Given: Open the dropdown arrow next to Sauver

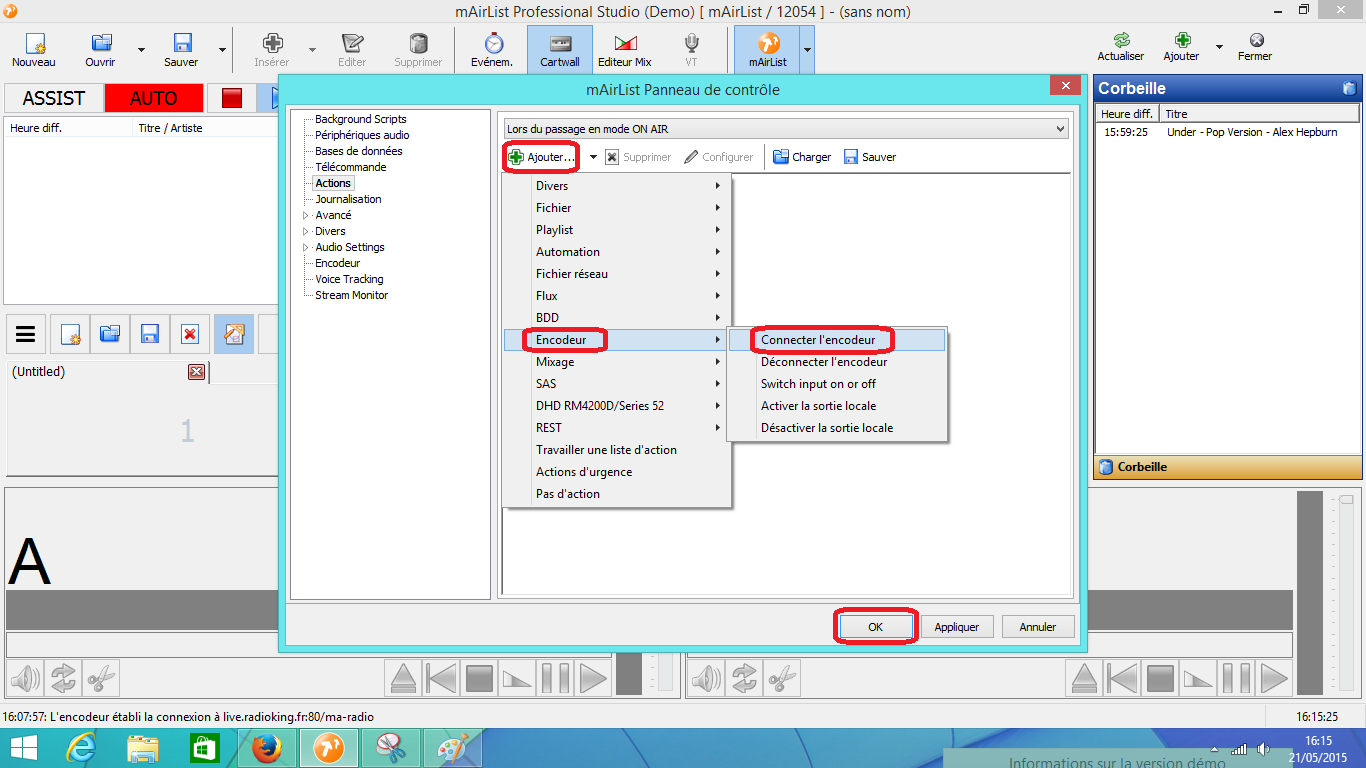Looking at the screenshot, I should (x=222, y=50).
